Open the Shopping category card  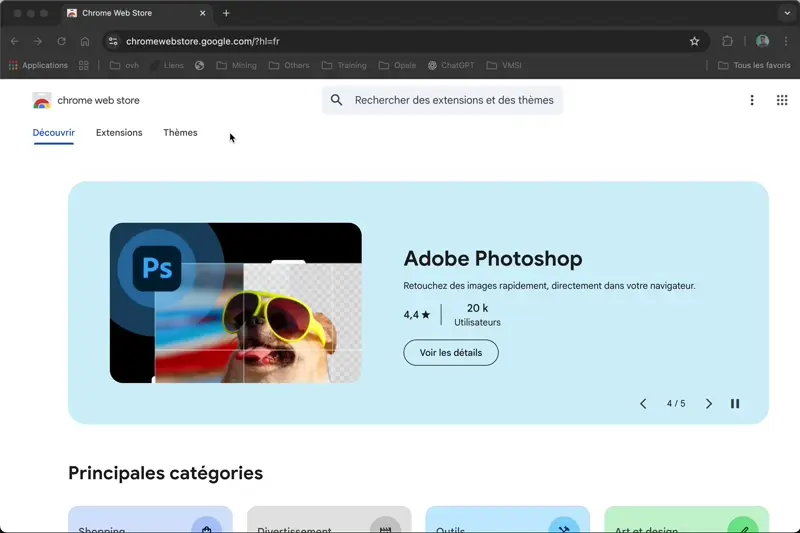coord(151,519)
